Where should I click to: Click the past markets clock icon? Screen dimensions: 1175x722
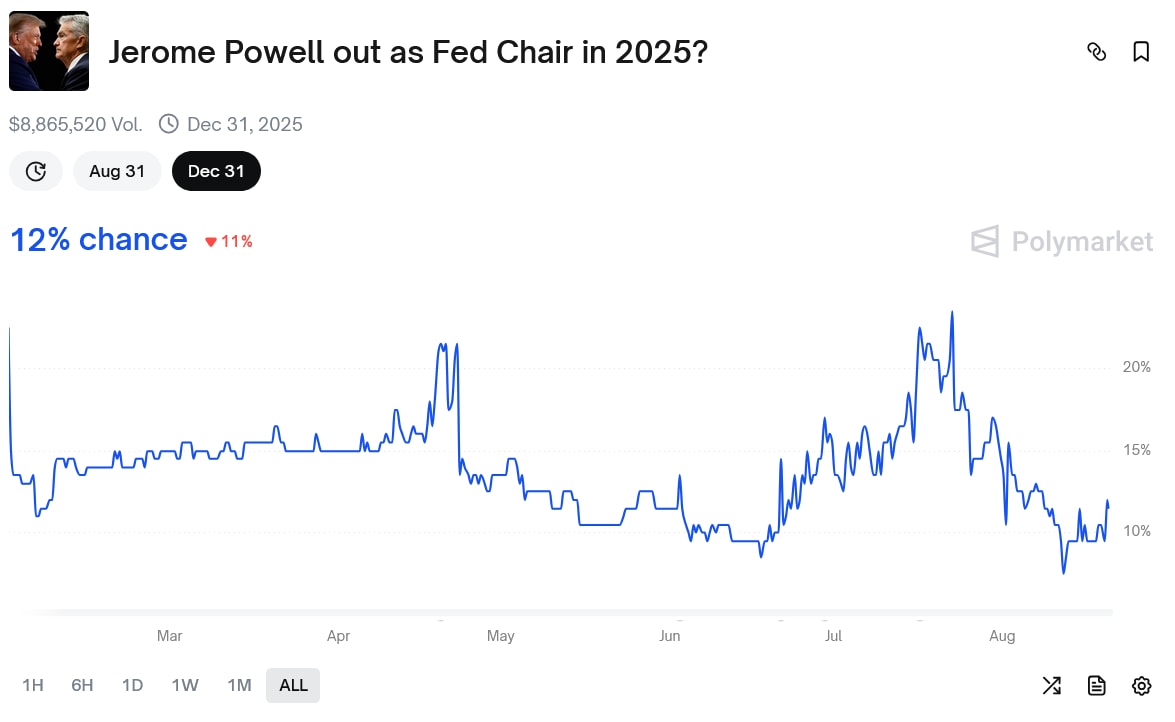point(36,171)
